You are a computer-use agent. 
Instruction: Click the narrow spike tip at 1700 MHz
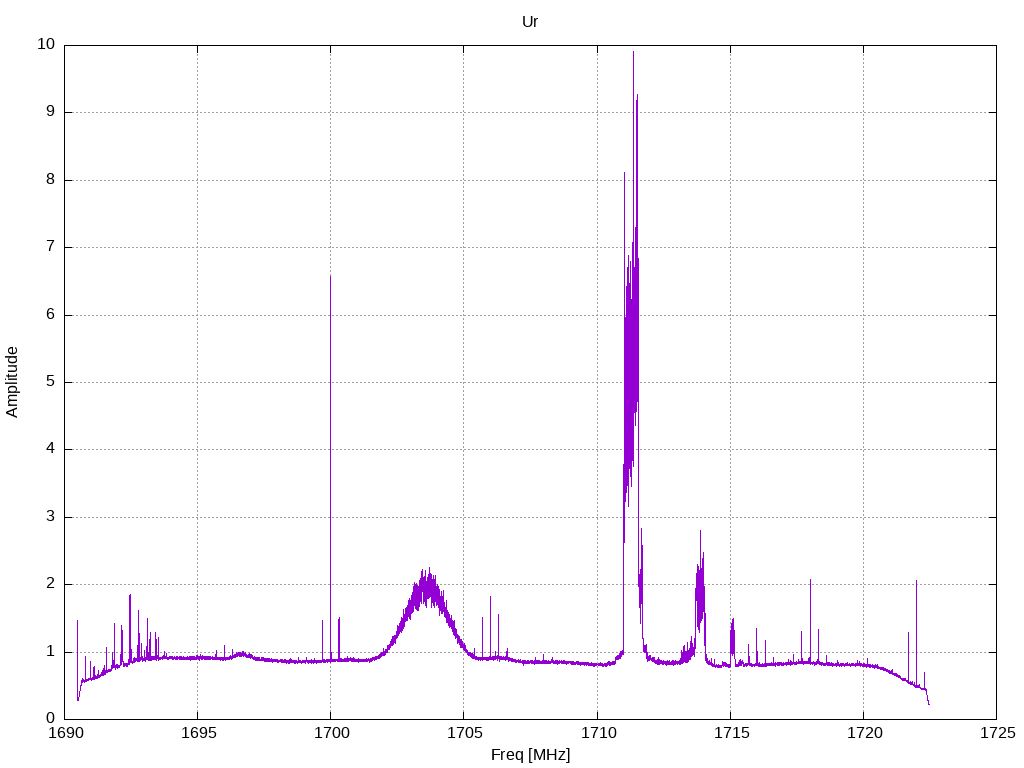pos(330,277)
